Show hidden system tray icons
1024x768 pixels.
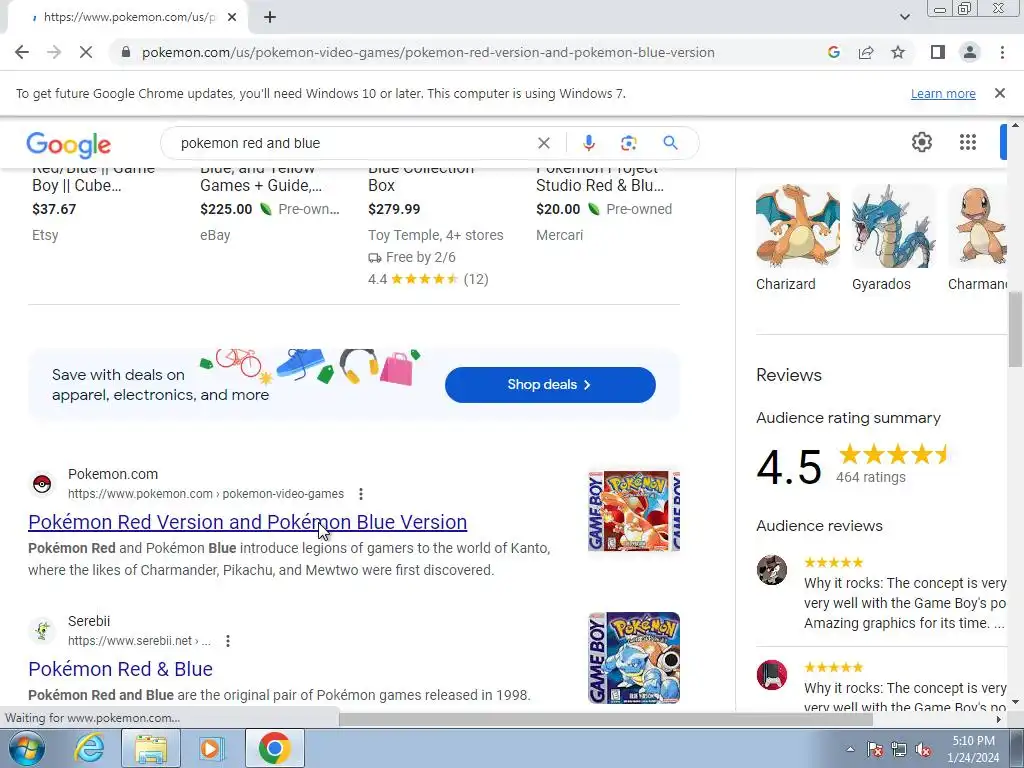point(850,749)
